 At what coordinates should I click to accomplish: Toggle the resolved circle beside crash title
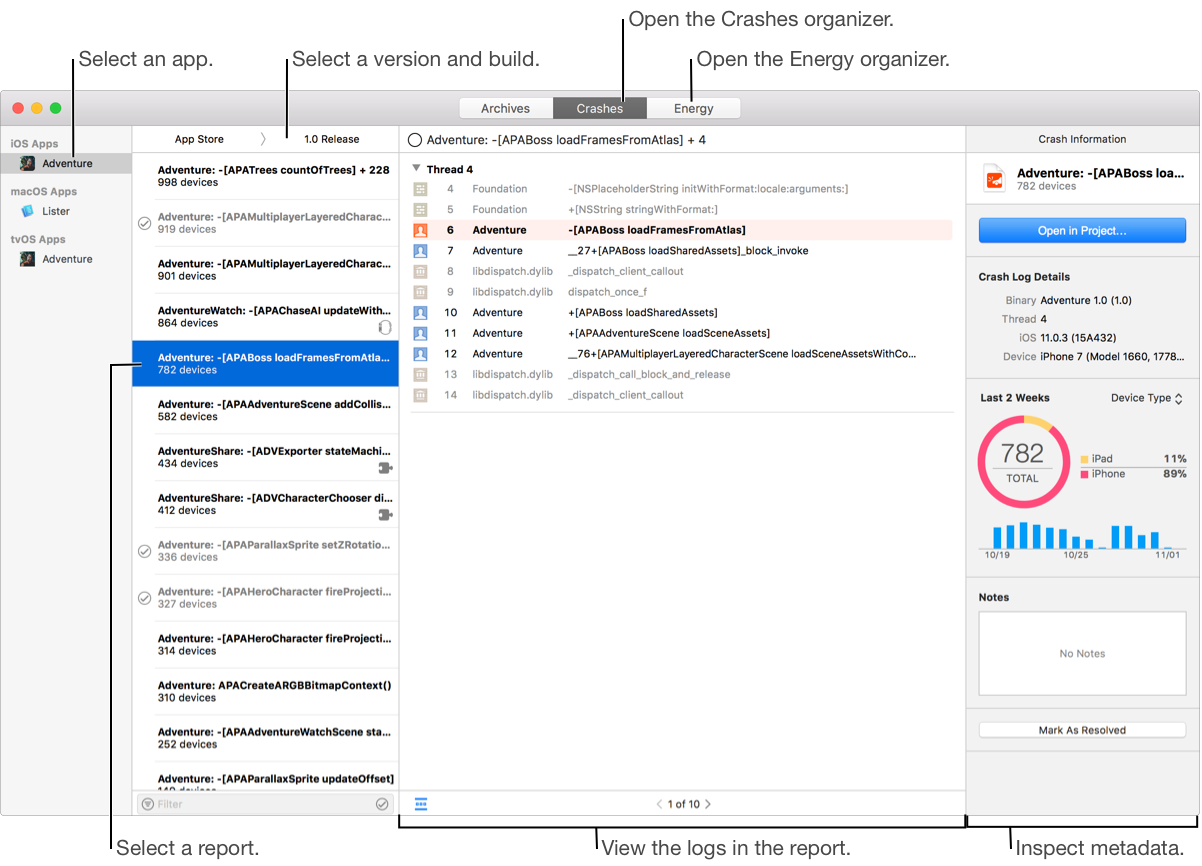(415, 140)
